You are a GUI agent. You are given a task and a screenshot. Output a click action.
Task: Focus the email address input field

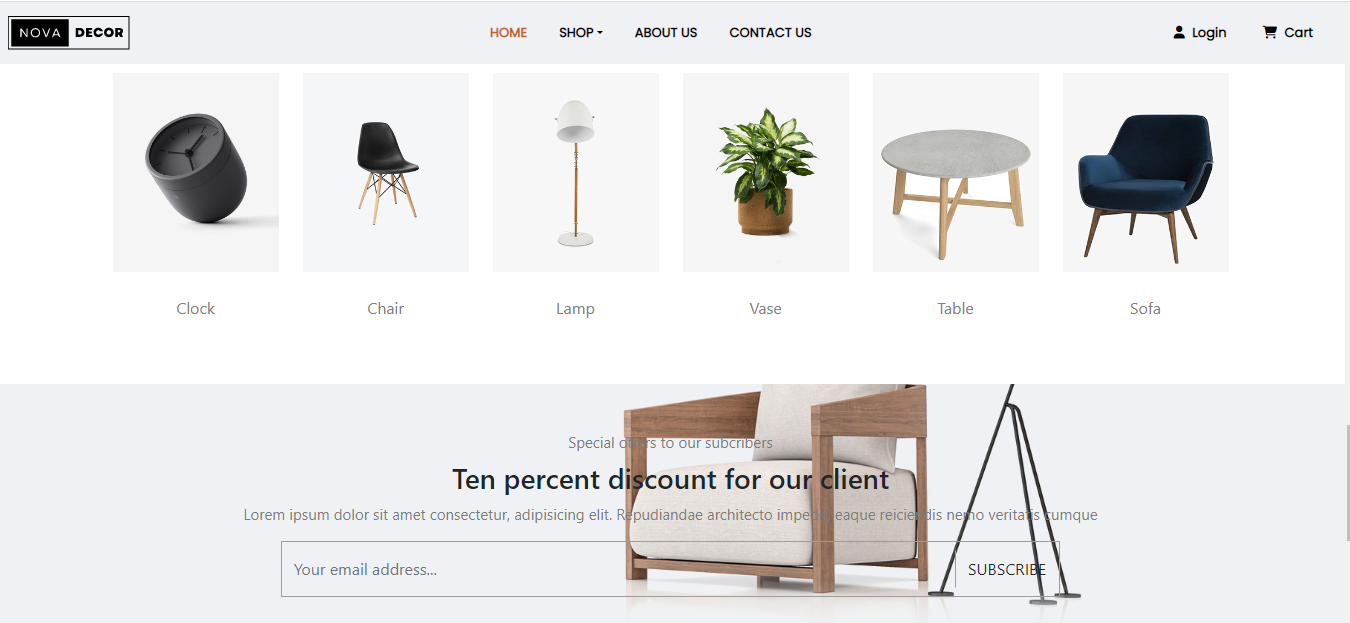(618, 569)
